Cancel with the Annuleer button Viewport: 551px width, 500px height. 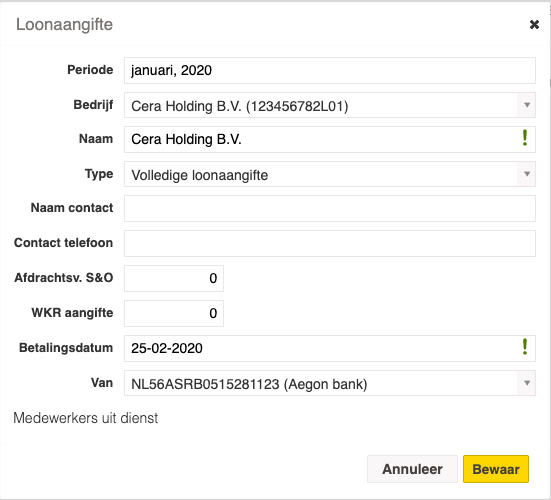tap(412, 469)
